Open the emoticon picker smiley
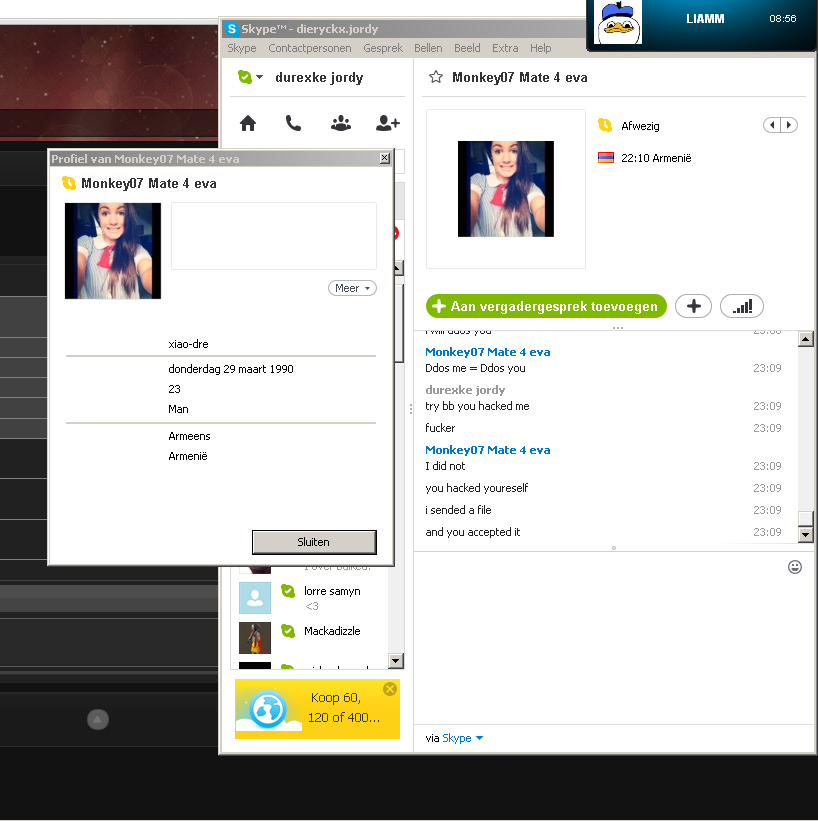This screenshot has width=818, height=821. pyautogui.click(x=795, y=567)
